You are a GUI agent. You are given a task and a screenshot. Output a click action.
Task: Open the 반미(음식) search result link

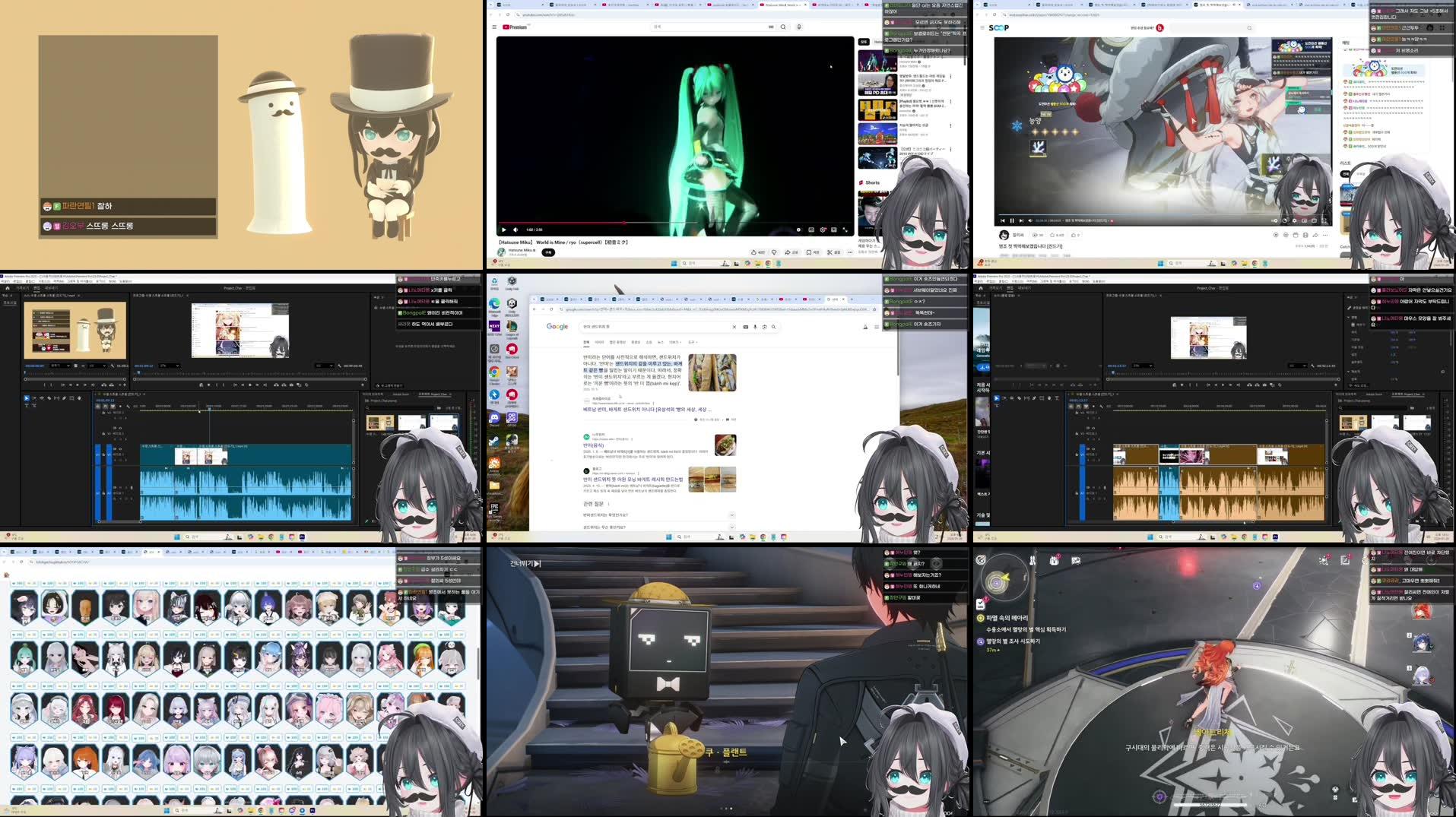[x=593, y=445]
